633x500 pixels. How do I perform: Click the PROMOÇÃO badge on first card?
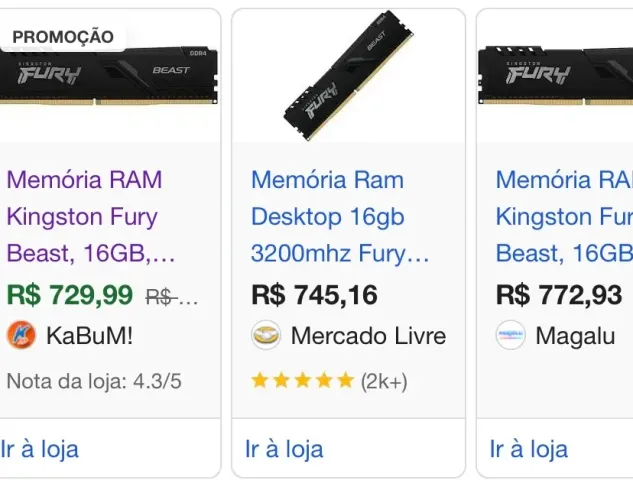[63, 37]
